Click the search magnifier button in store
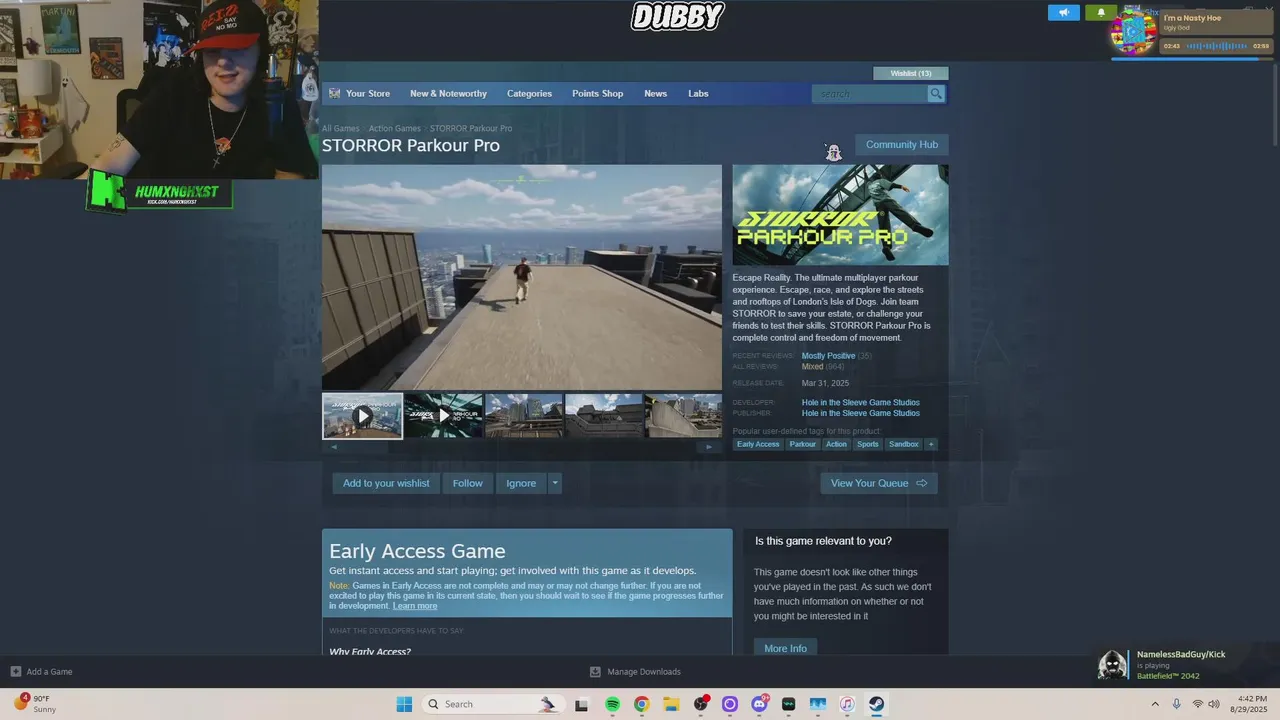The image size is (1280, 720). [936, 93]
